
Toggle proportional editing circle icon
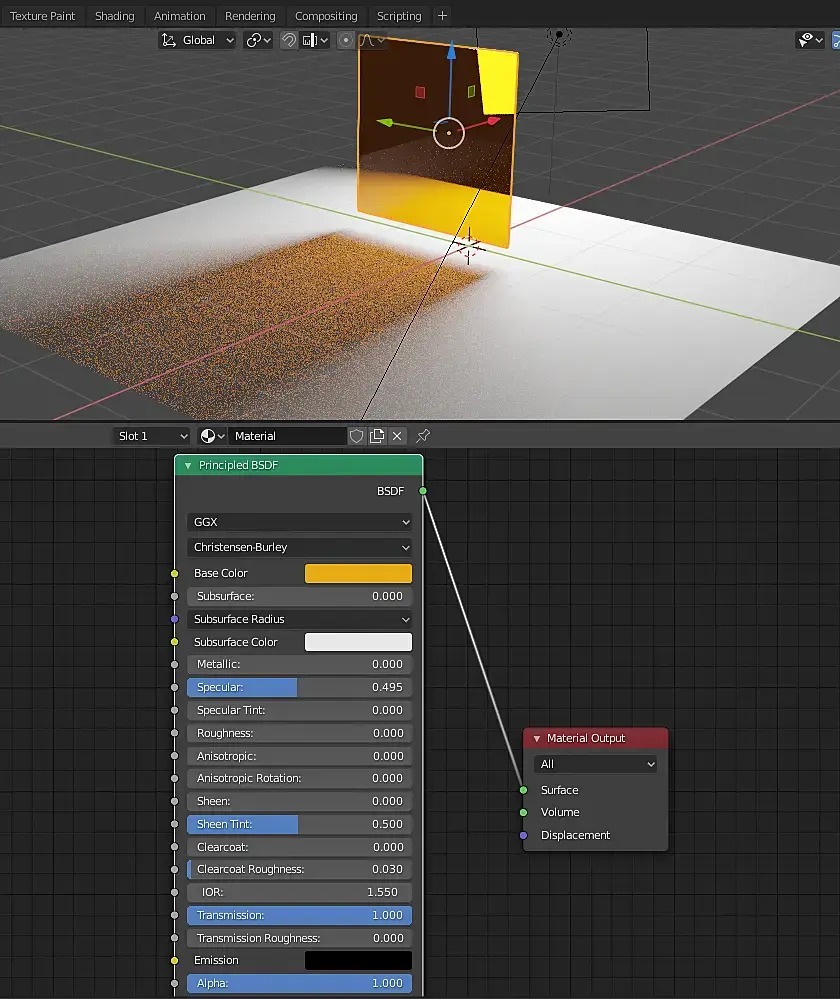pyautogui.click(x=345, y=40)
